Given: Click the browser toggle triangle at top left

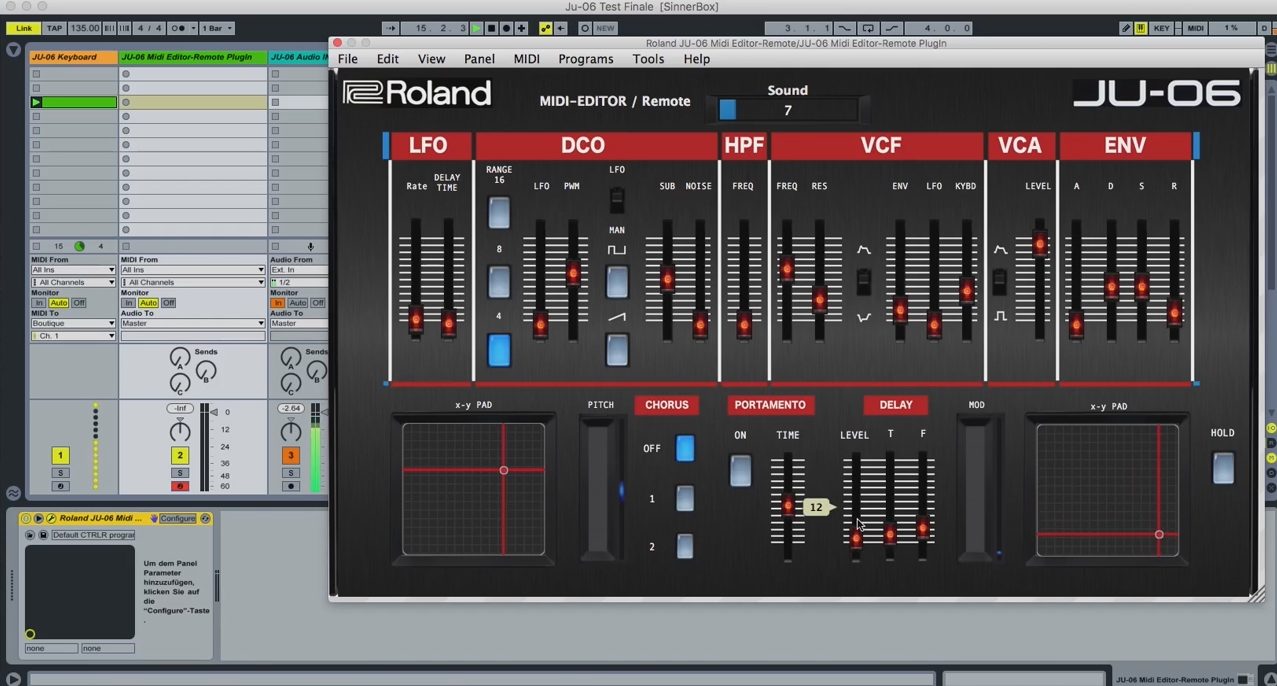Looking at the screenshot, I should pyautogui.click(x=13, y=49).
